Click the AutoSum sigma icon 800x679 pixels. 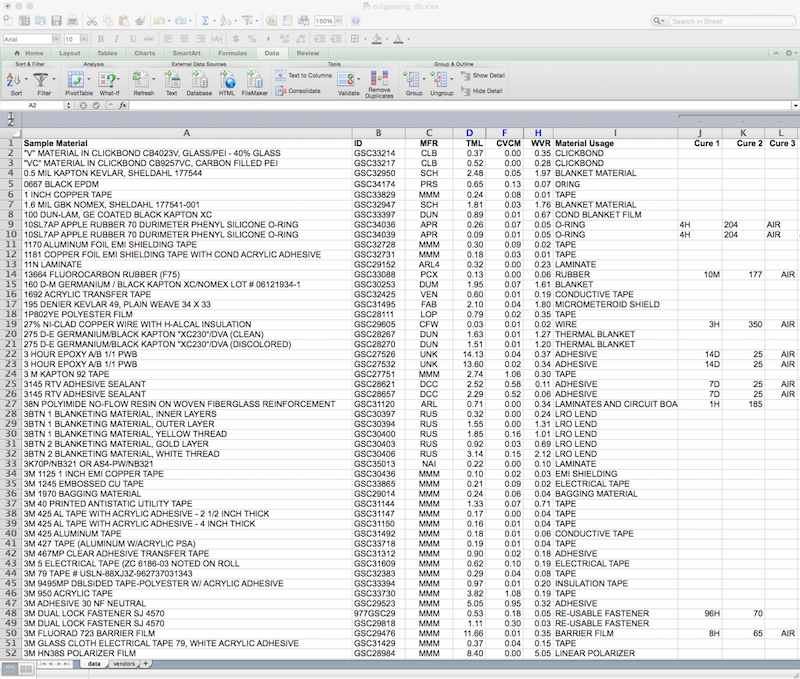(x=205, y=21)
